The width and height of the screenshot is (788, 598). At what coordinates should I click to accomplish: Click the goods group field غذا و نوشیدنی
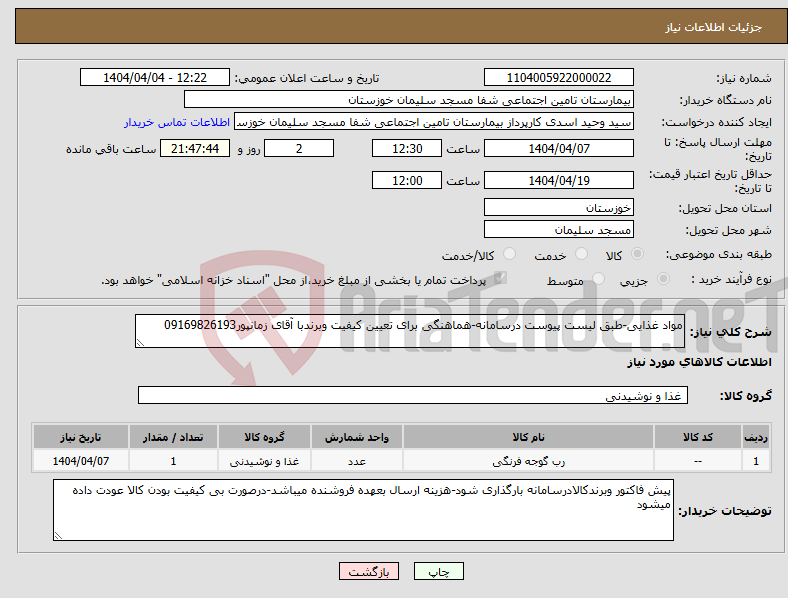pos(413,395)
